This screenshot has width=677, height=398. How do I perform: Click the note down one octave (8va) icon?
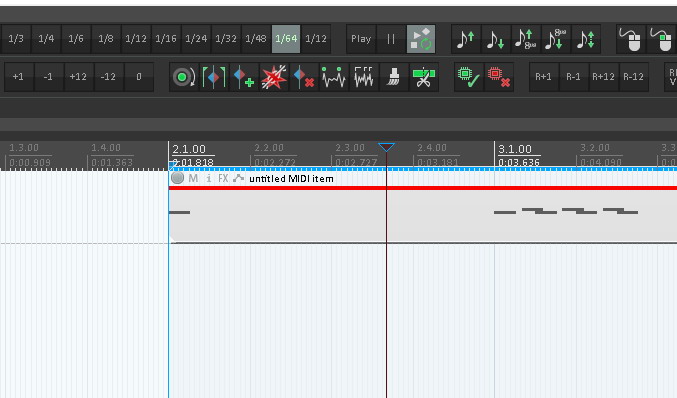(x=556, y=39)
